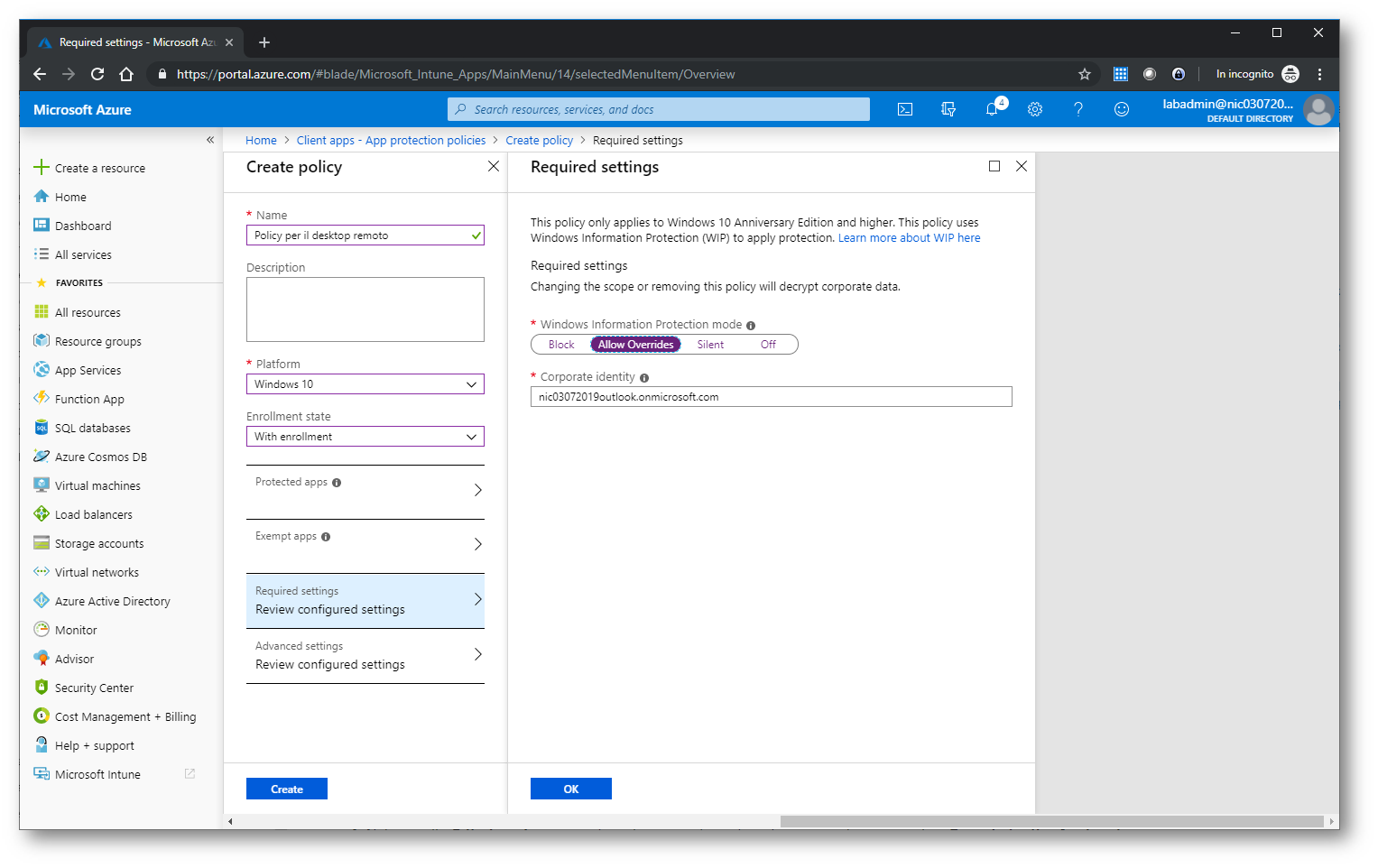Open All resources in the sidebar
The width and height of the screenshot is (1378, 868).
pyautogui.click(x=88, y=312)
